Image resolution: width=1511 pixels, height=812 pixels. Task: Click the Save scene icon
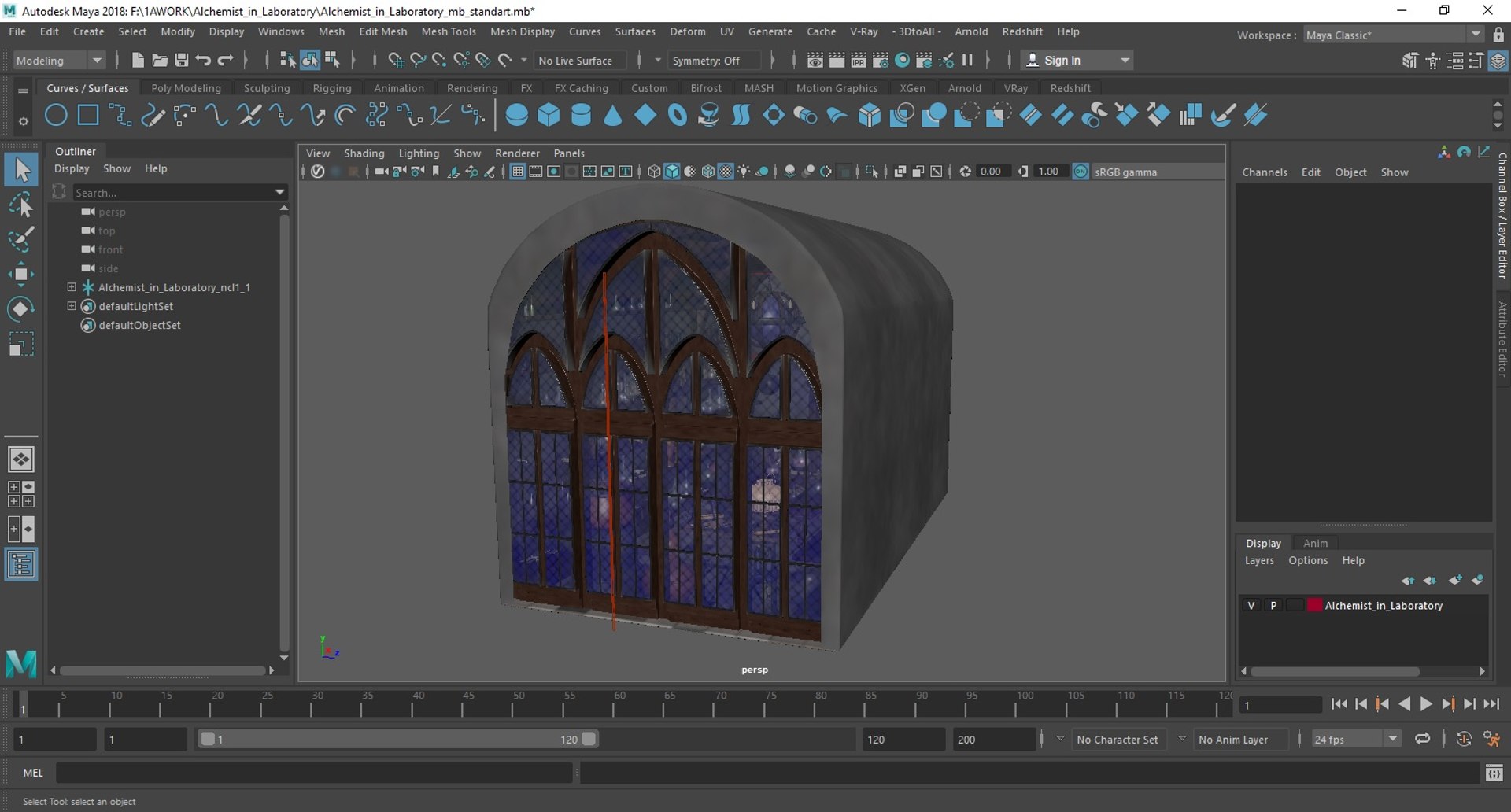point(181,61)
